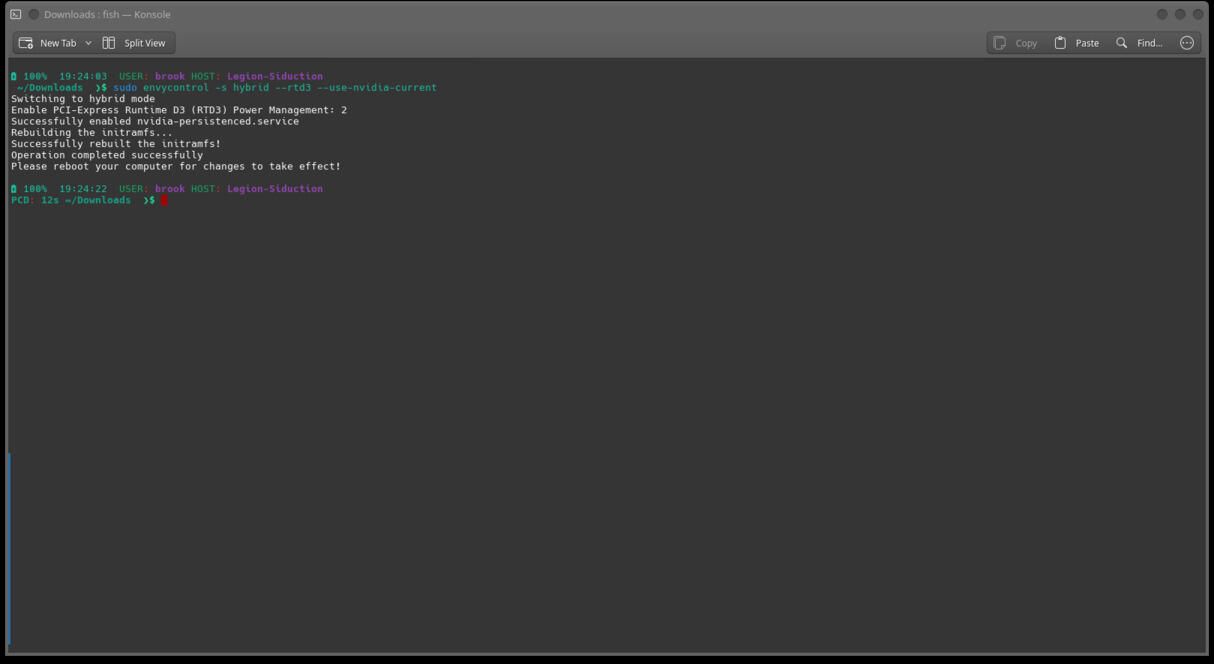The width and height of the screenshot is (1214, 664).
Task: Click 'Rebuilding the initramfs...' line
Action: (x=92, y=133)
